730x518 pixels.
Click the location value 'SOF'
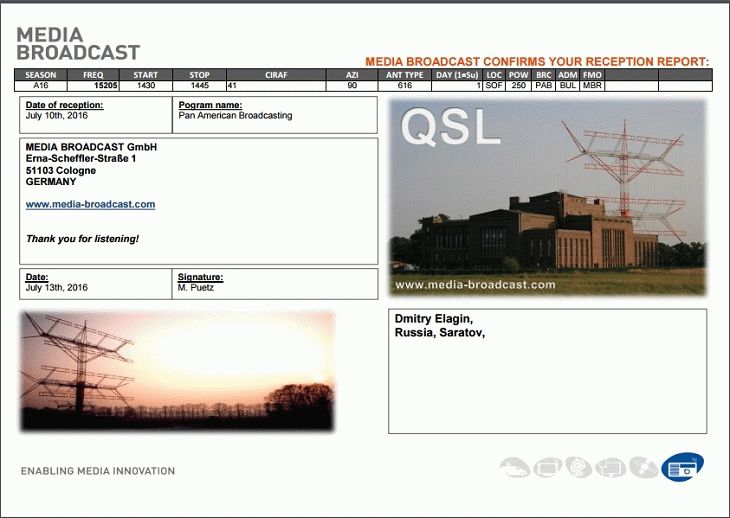pos(494,86)
